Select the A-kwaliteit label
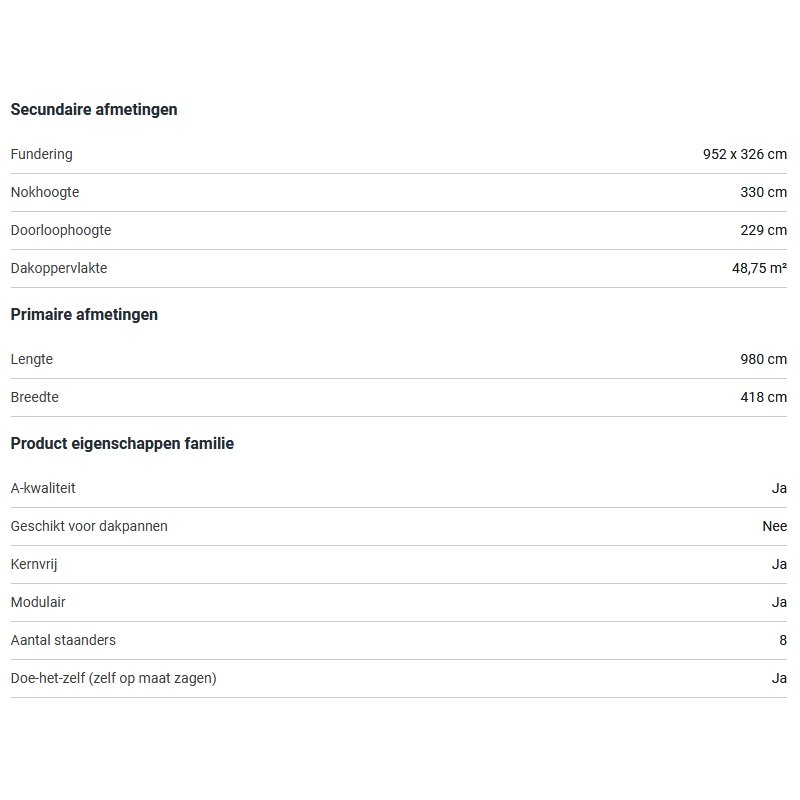The image size is (800, 800). pyautogui.click(x=43, y=489)
